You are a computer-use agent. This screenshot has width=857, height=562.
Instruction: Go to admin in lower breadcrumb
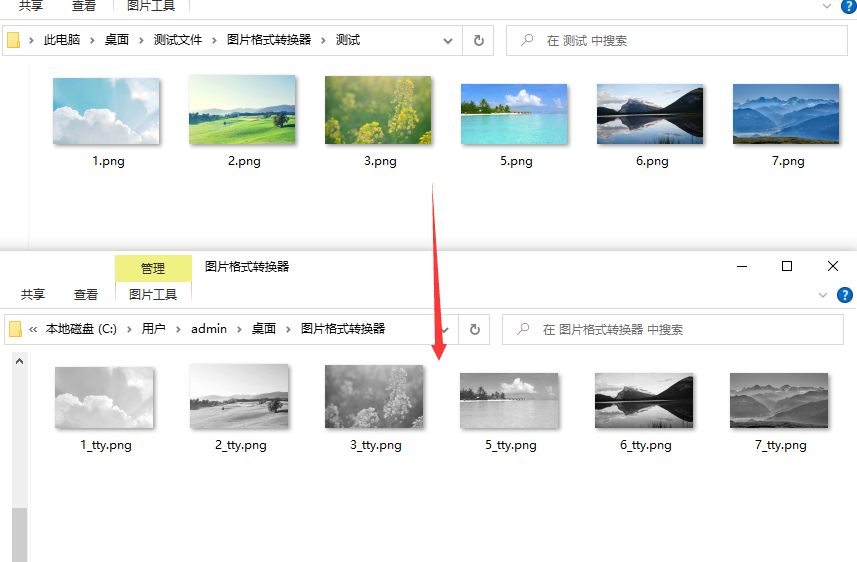click(209, 329)
